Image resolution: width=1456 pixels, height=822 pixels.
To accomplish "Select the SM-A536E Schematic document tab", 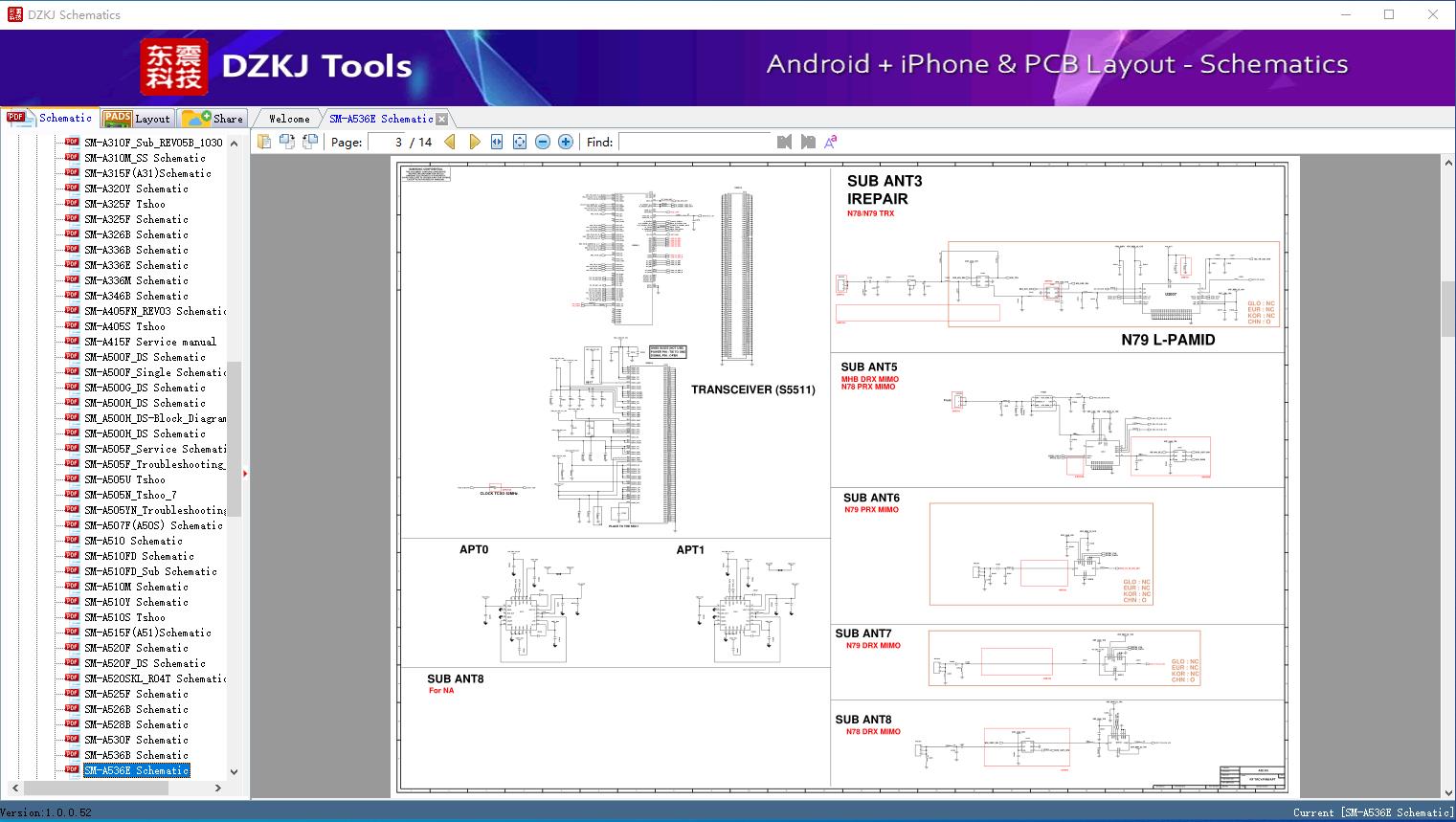I will click(x=381, y=119).
